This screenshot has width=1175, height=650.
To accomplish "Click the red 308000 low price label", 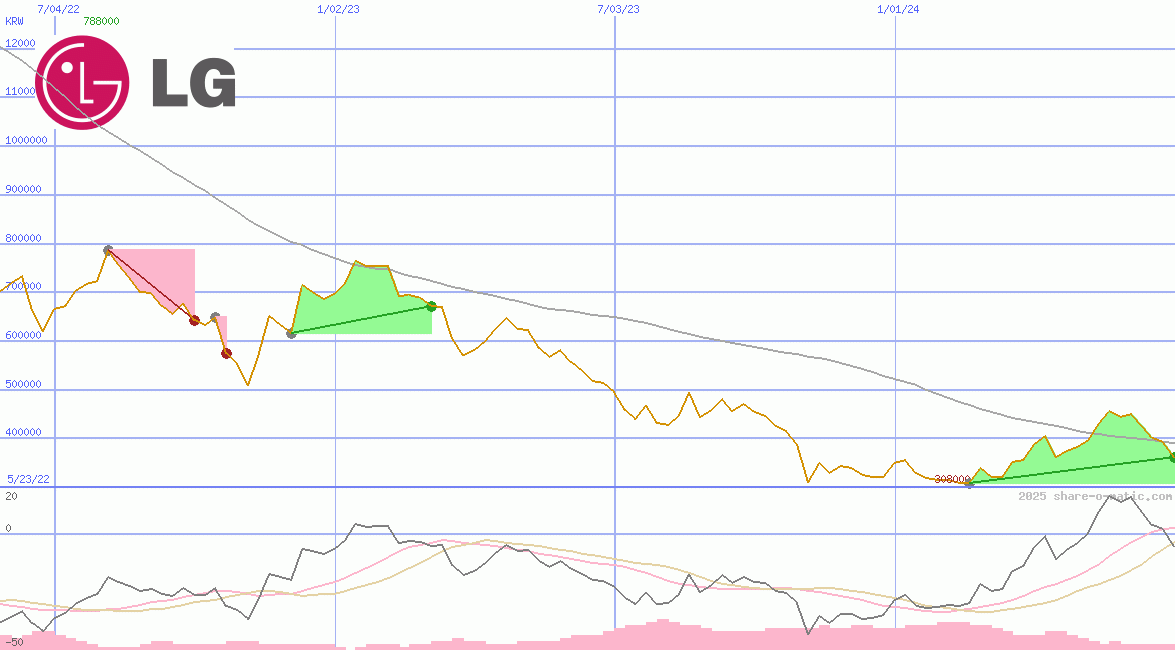I will (952, 479).
